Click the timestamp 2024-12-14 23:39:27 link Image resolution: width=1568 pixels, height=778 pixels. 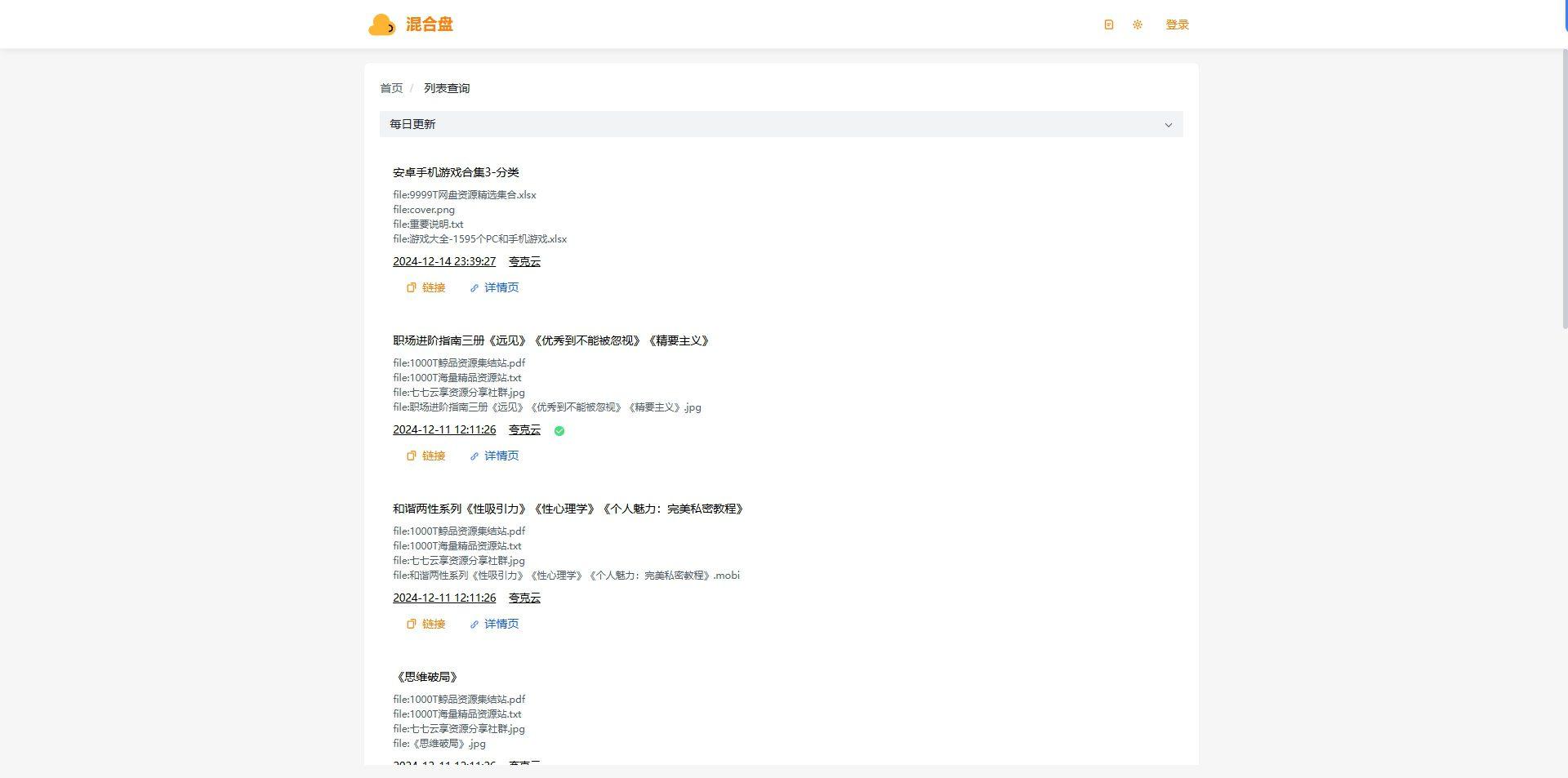(x=444, y=261)
